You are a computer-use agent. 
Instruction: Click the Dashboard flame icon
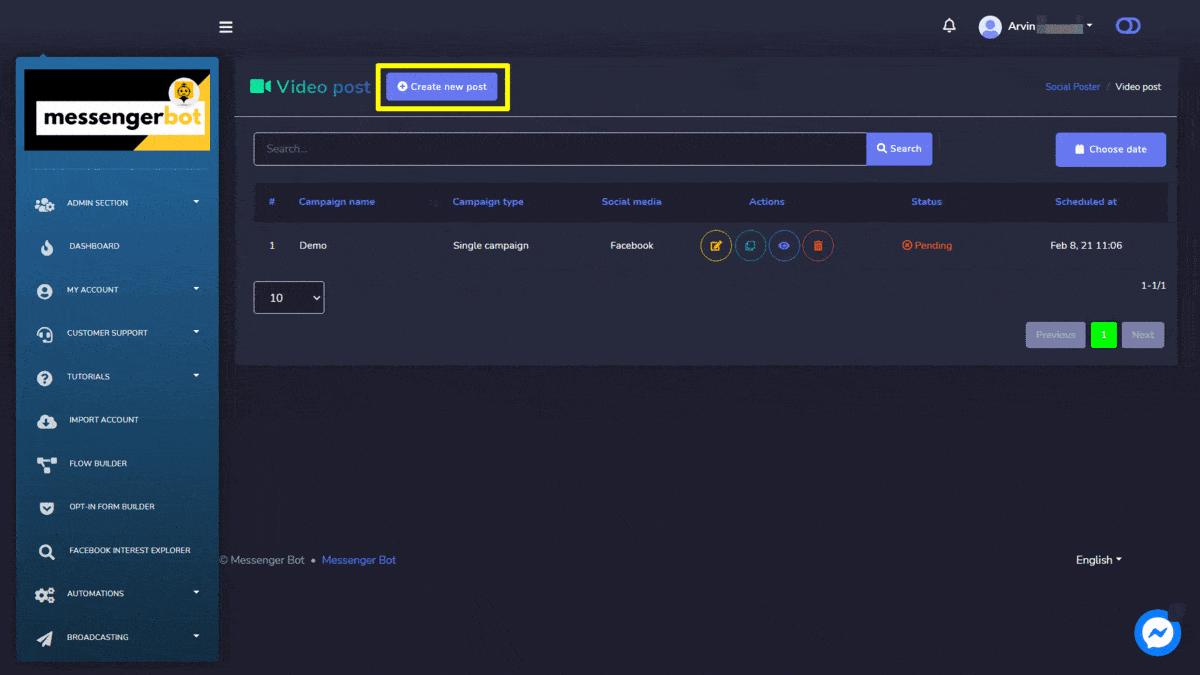[x=47, y=247]
